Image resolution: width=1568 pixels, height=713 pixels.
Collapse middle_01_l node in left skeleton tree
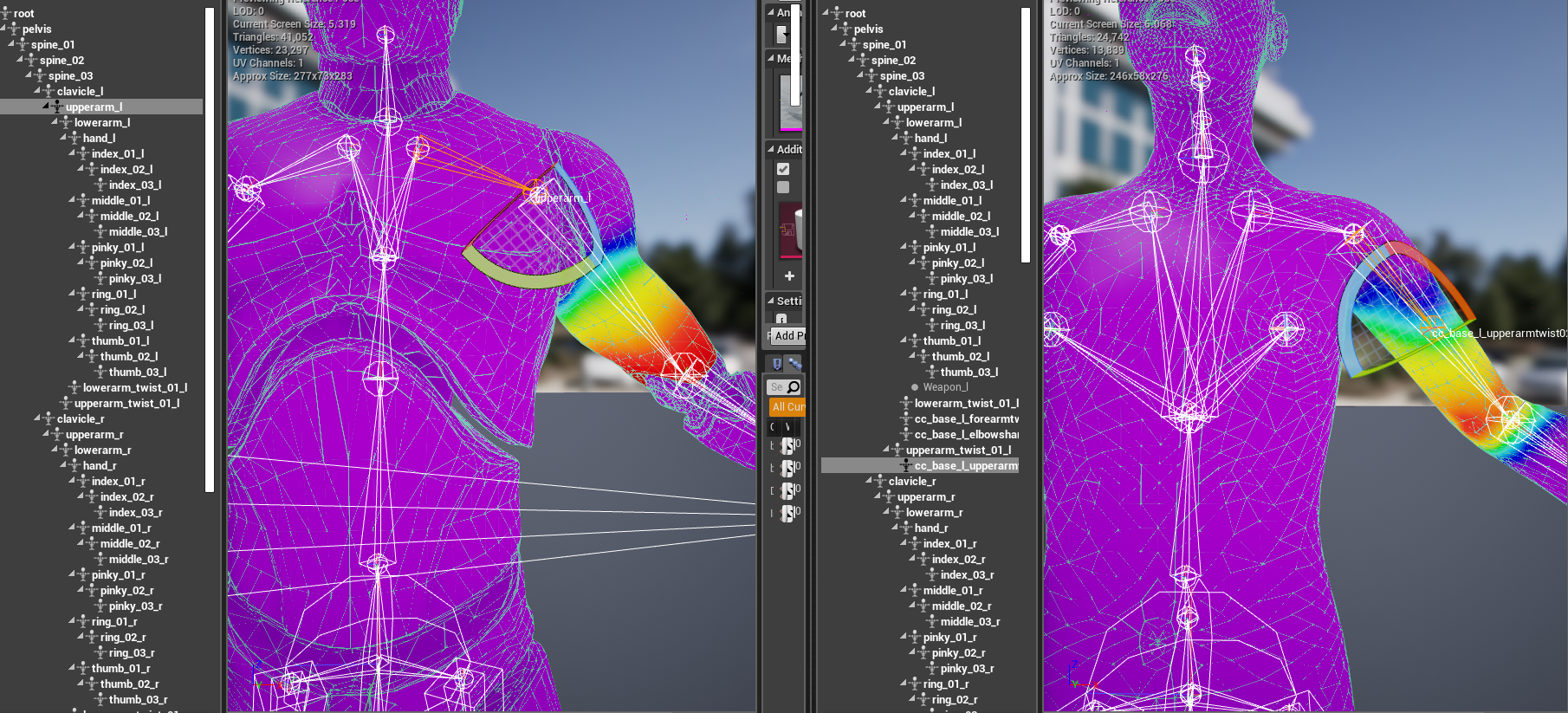[x=73, y=200]
